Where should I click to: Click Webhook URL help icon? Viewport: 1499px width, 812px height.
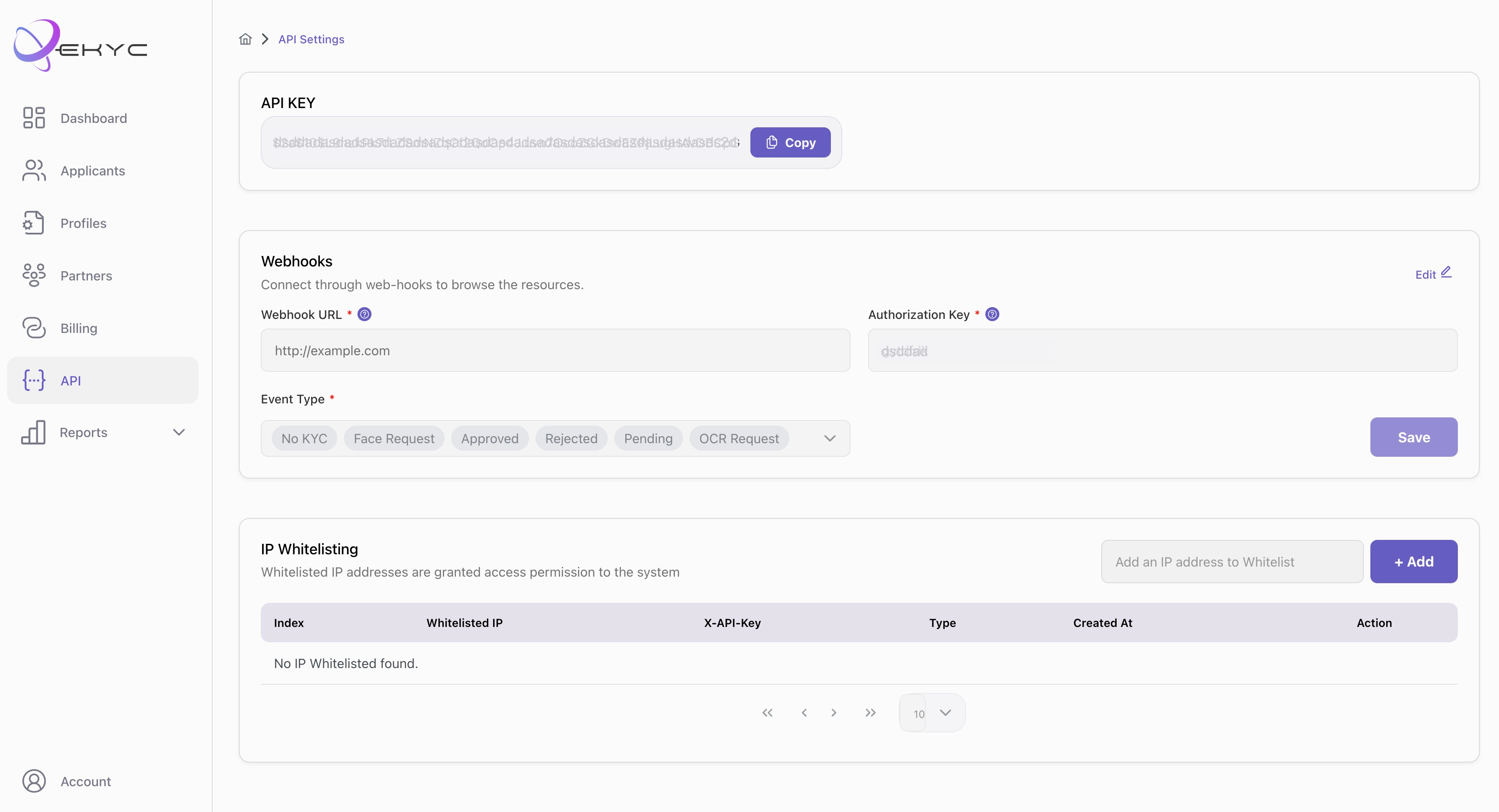[x=364, y=314]
